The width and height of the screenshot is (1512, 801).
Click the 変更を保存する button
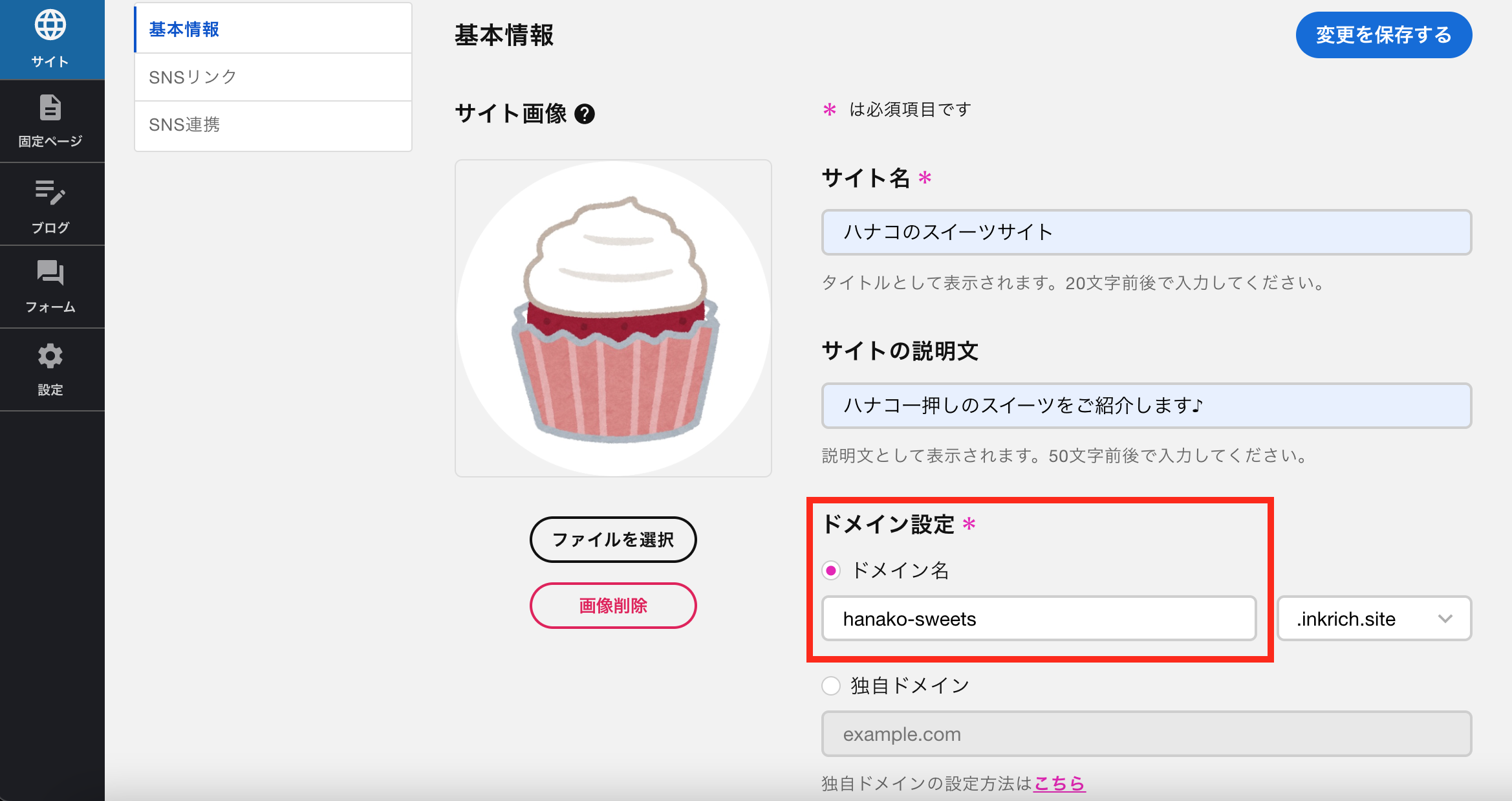point(1384,35)
